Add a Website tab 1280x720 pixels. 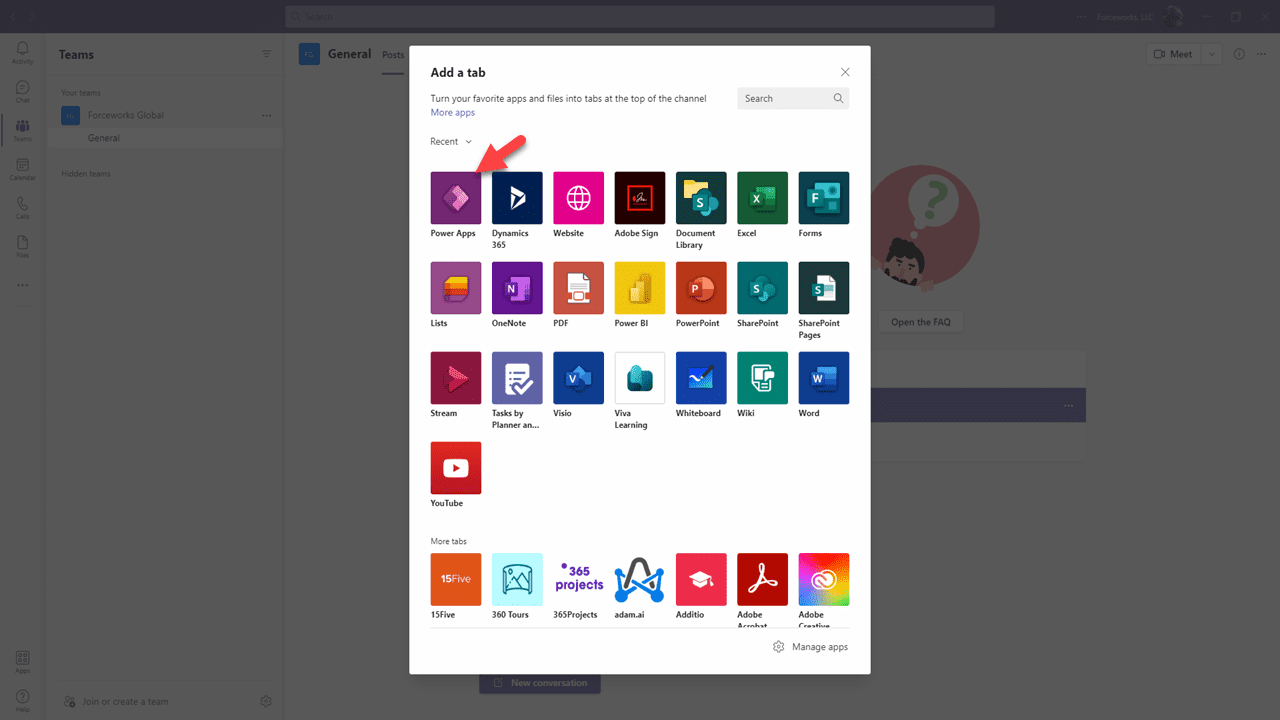pos(578,197)
